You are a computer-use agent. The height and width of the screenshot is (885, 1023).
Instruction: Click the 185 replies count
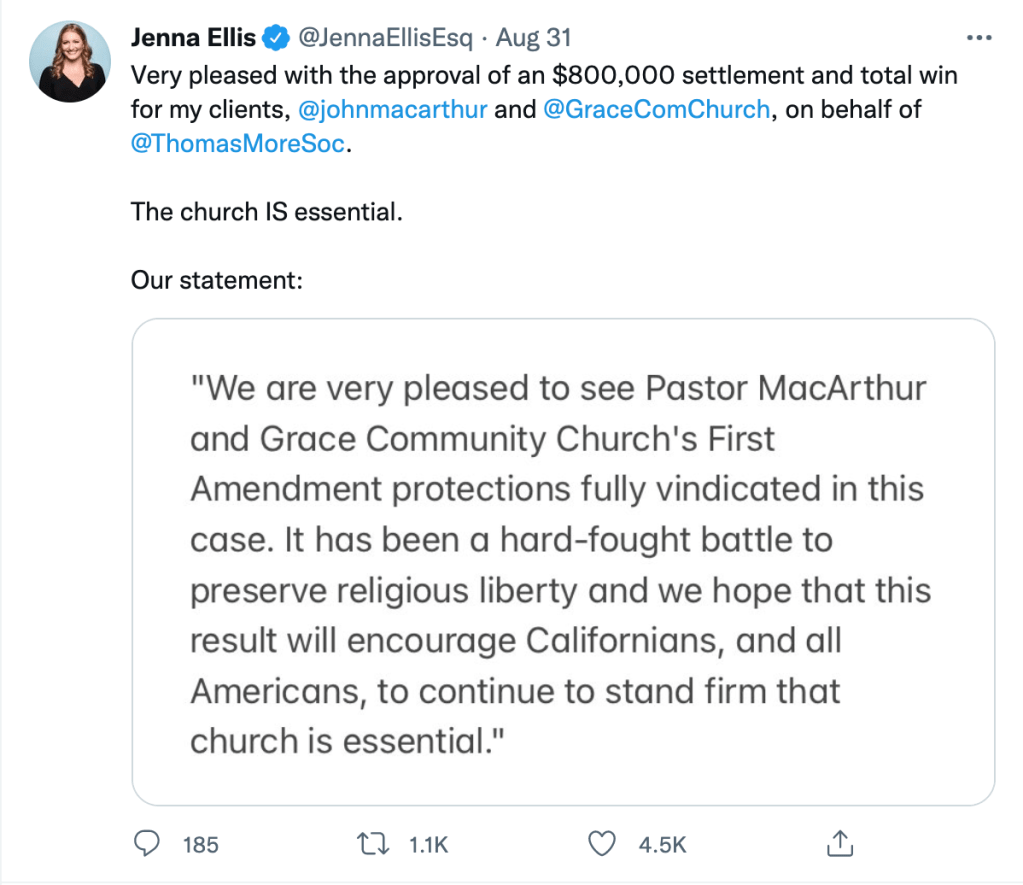[x=200, y=845]
